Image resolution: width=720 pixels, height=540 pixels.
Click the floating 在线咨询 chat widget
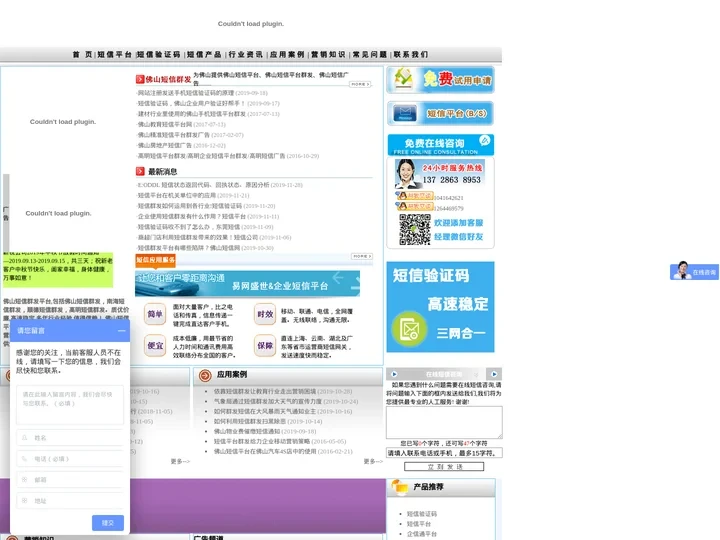(x=694, y=271)
